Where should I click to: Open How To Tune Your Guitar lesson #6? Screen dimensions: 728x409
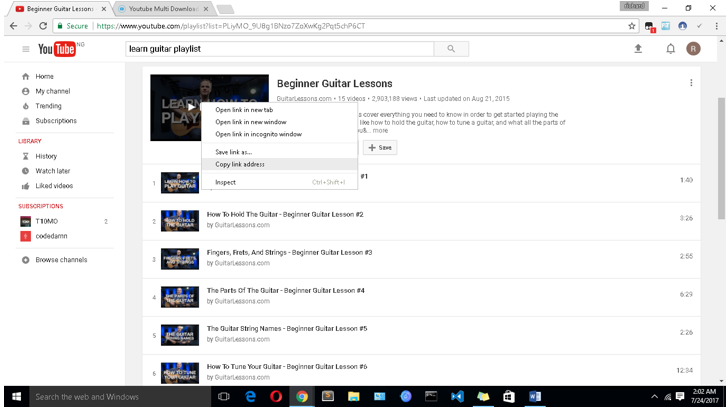click(x=287, y=367)
